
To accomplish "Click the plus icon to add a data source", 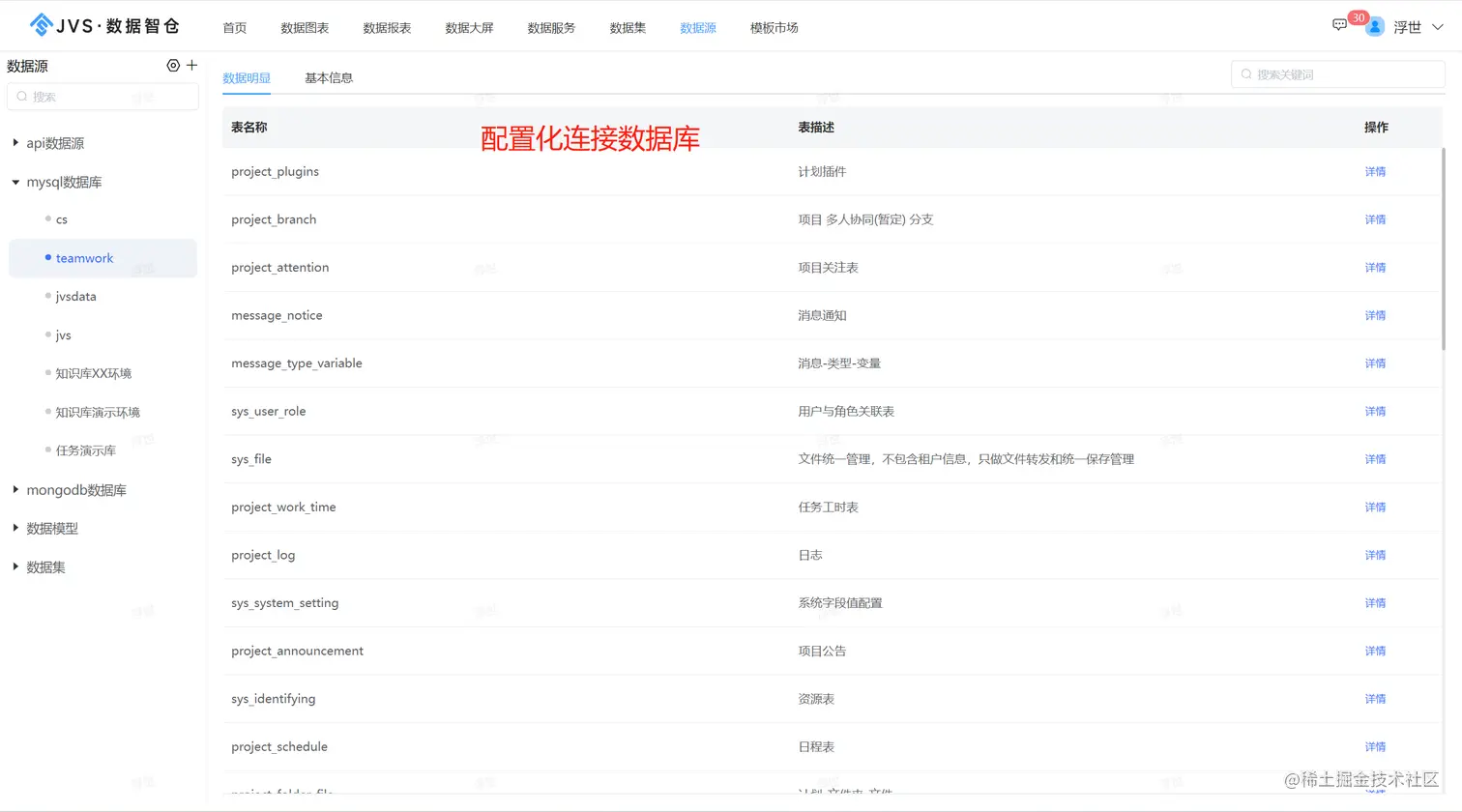I will point(191,66).
